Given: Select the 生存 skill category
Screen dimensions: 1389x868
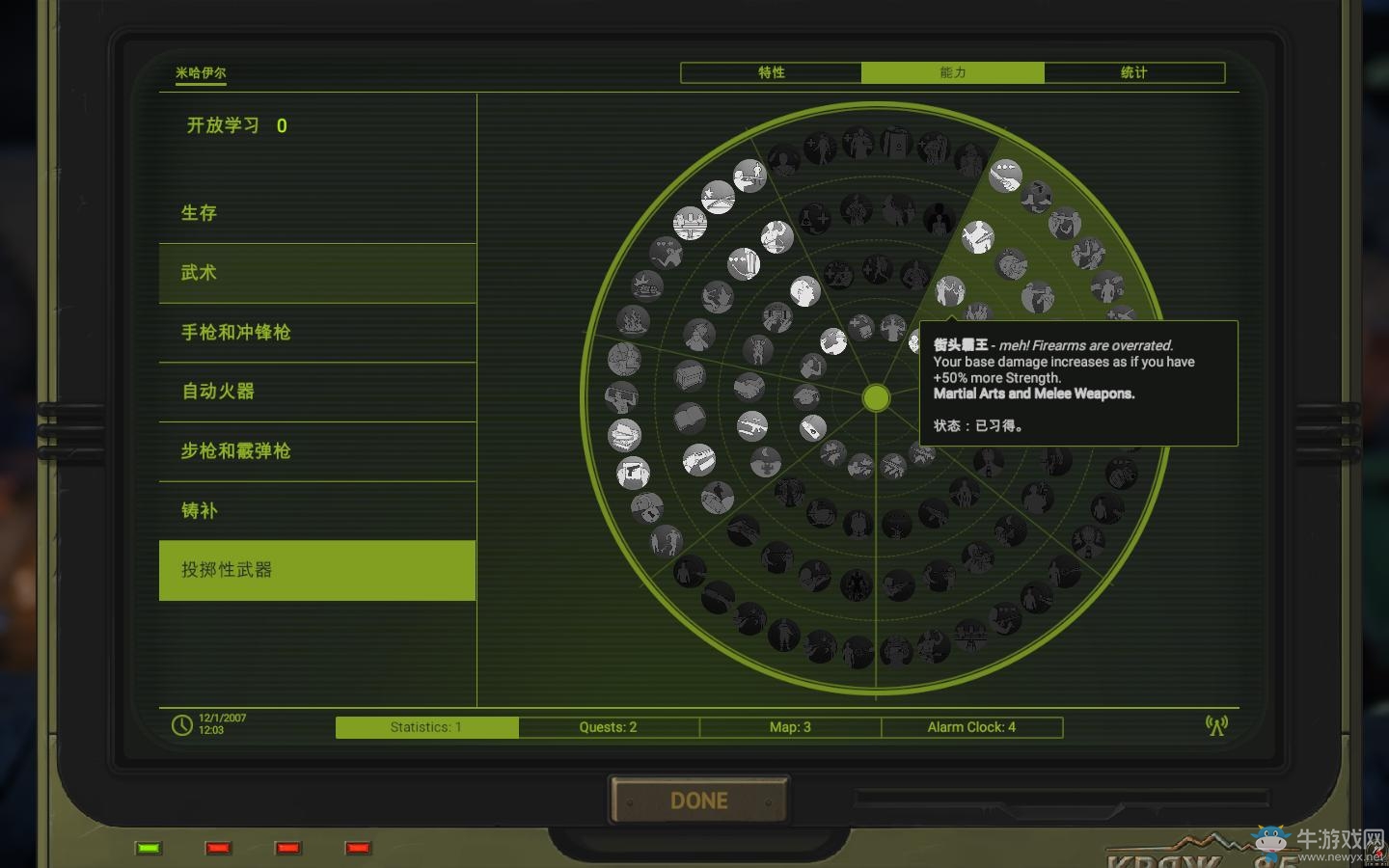Looking at the screenshot, I should click(317, 213).
